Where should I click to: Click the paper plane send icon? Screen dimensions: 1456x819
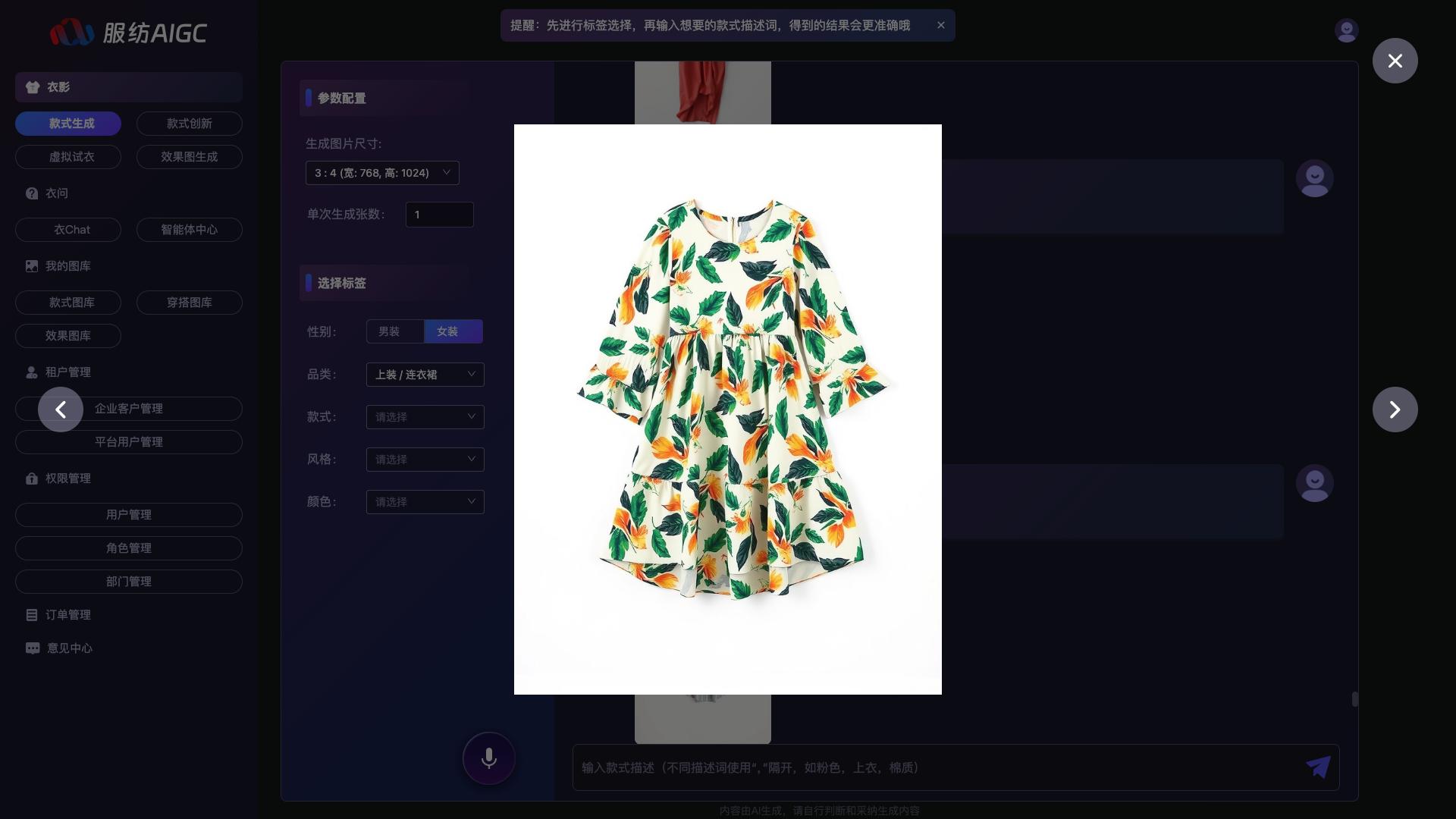click(x=1318, y=767)
